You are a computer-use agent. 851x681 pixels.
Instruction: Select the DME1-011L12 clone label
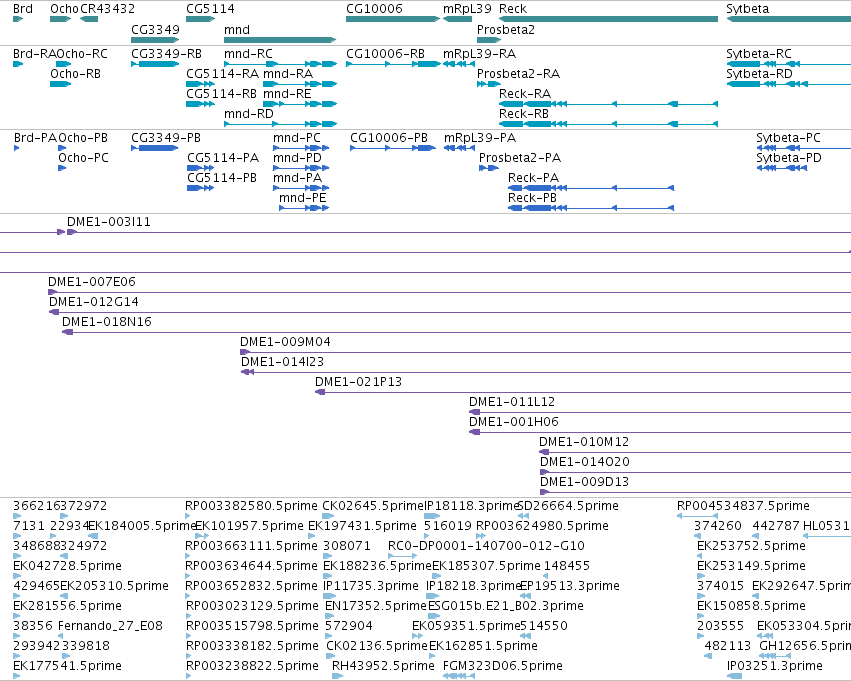[512, 403]
